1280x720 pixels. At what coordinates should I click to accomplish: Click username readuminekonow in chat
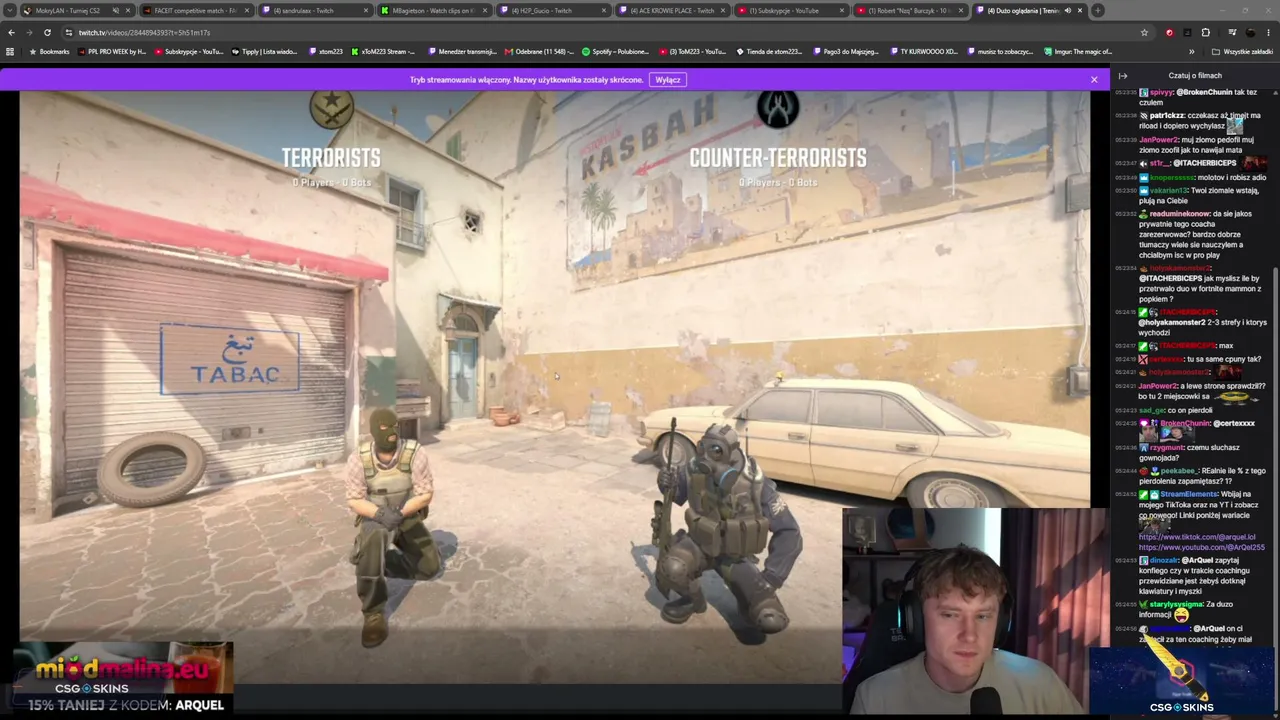coord(1179,214)
